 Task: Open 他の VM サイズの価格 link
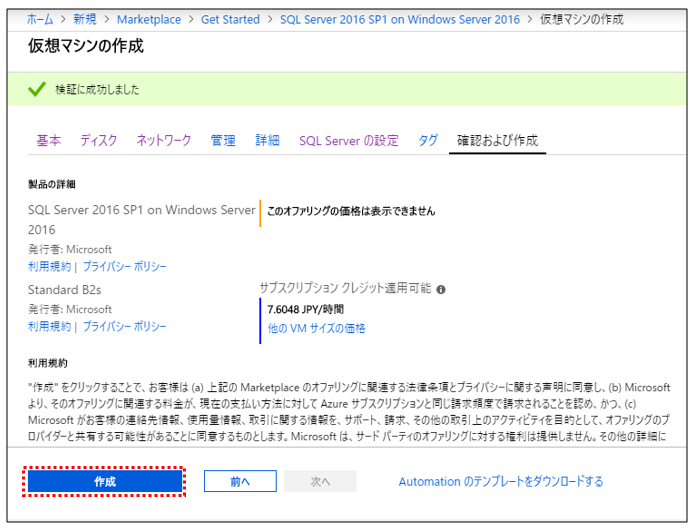316,328
